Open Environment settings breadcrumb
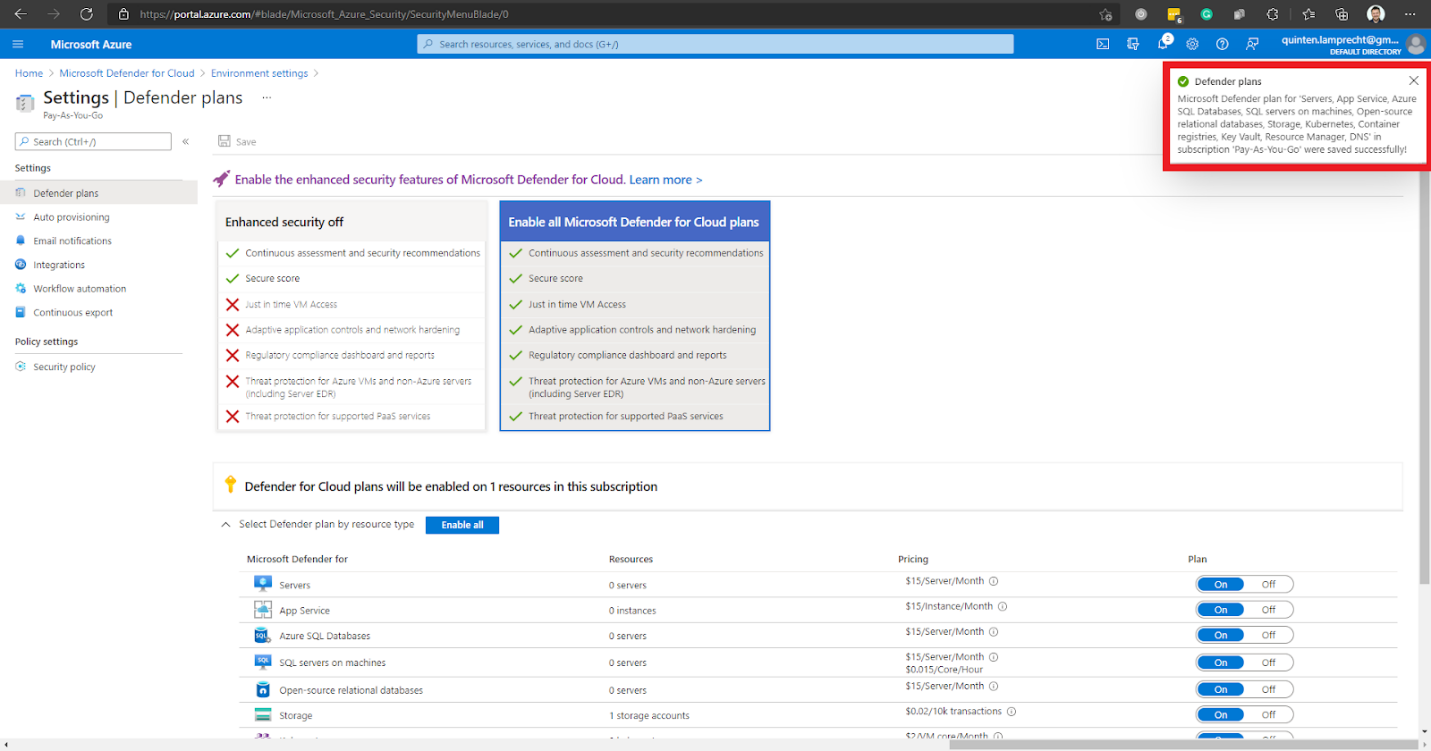 point(260,73)
